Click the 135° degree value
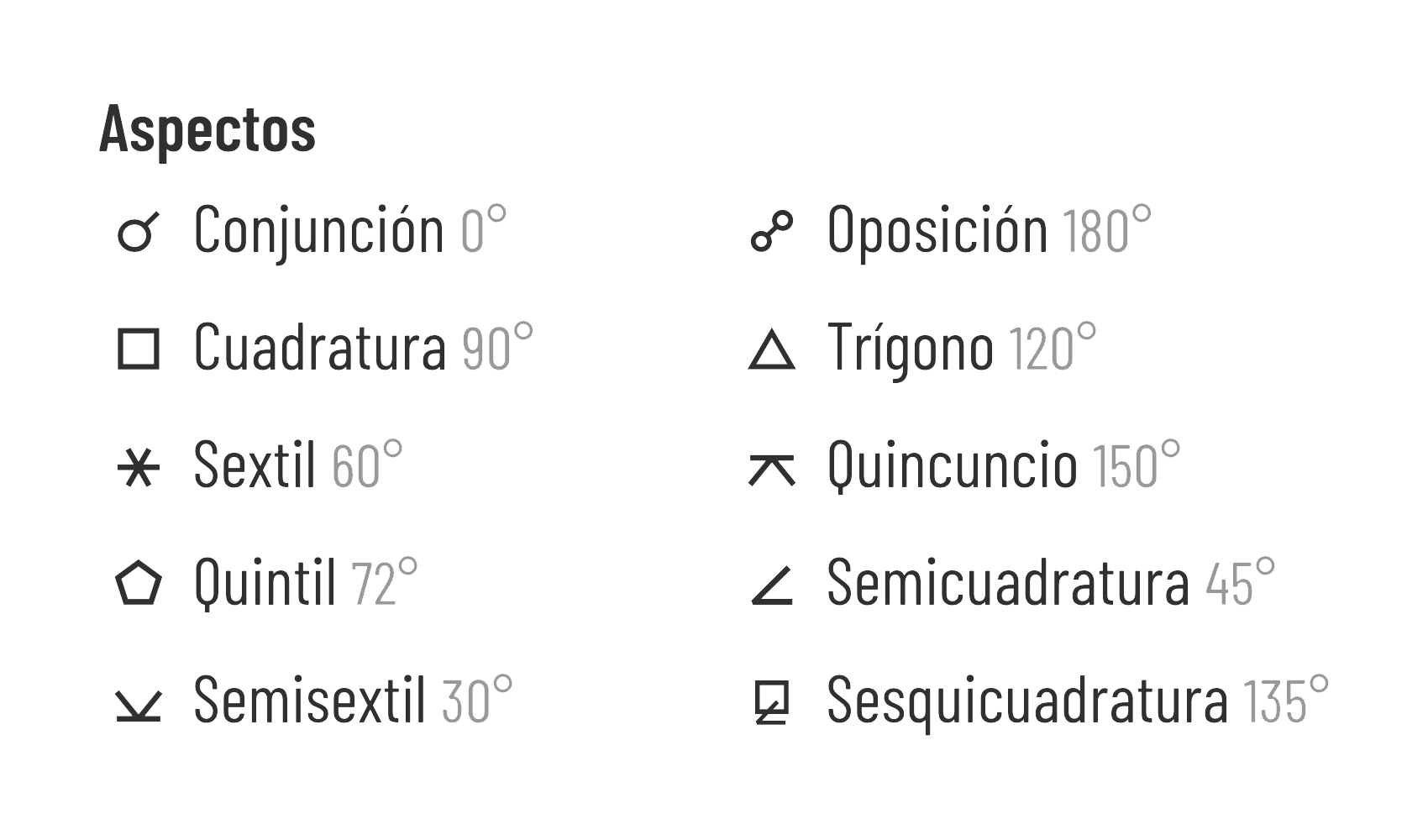 (x=1285, y=700)
